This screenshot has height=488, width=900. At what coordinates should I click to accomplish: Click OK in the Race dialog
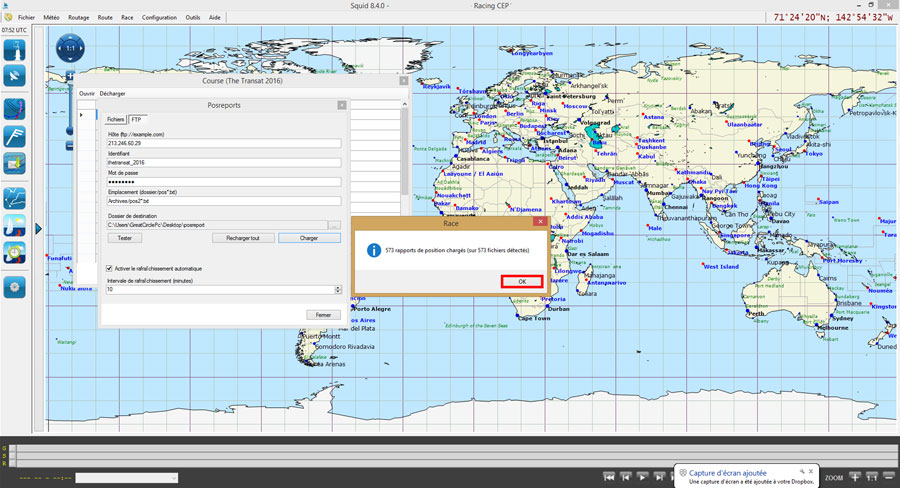pos(522,282)
